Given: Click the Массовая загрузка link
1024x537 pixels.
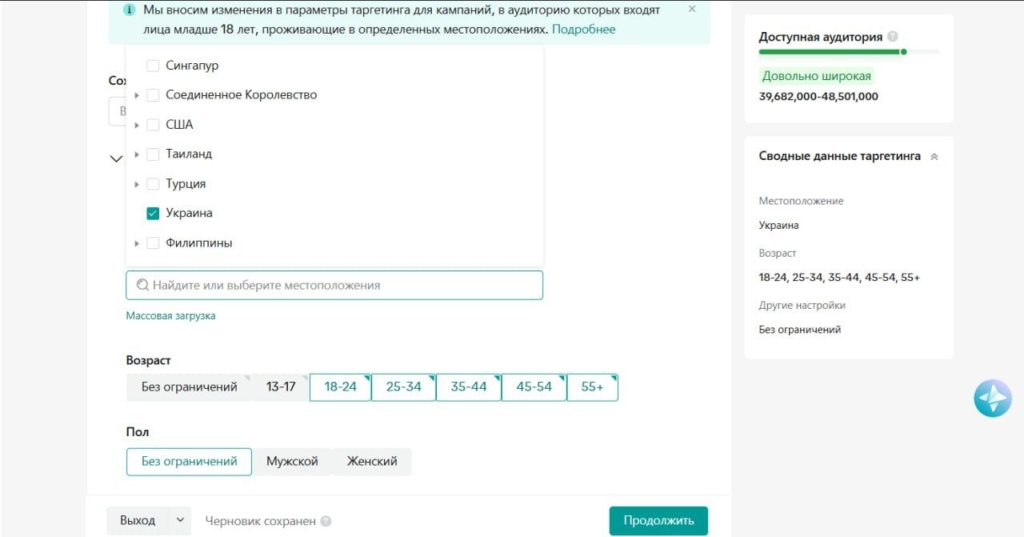Looking at the screenshot, I should coord(170,316).
